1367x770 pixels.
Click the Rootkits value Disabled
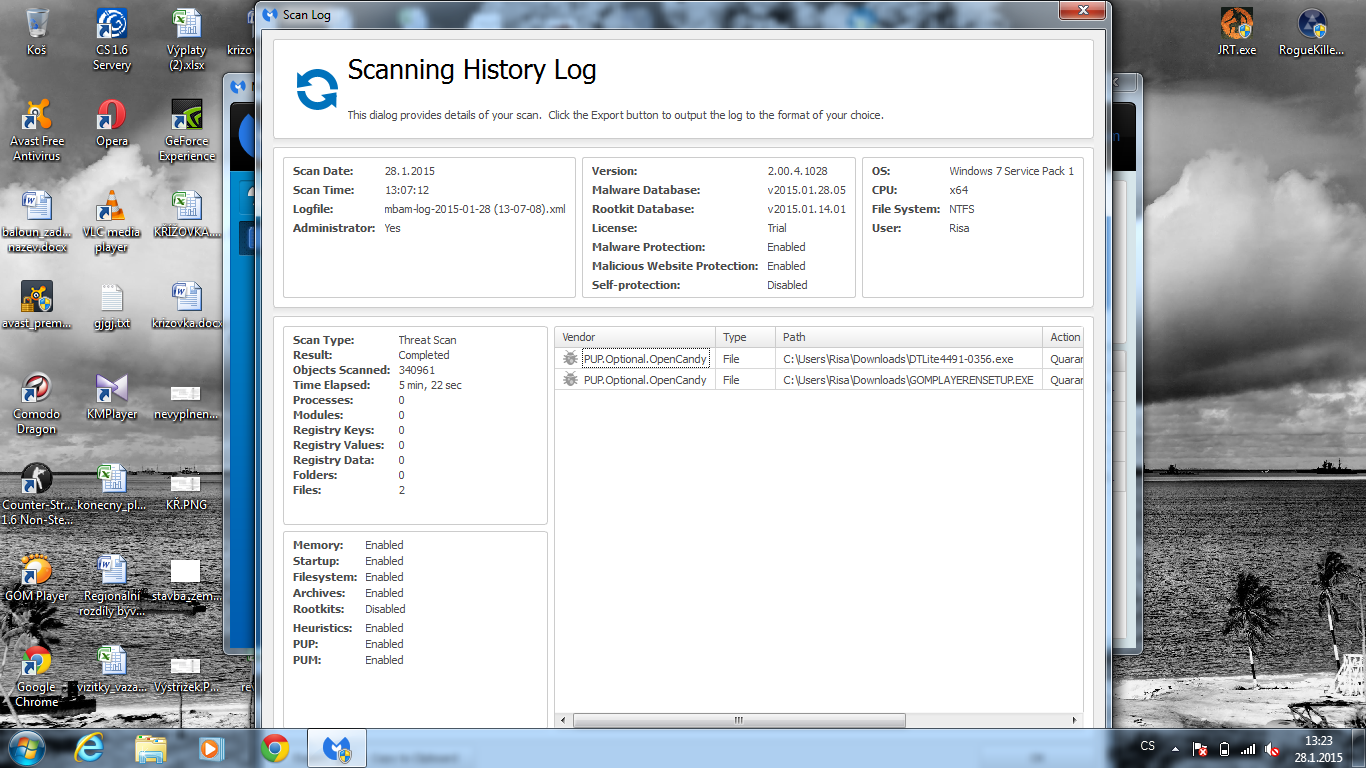[385, 609]
